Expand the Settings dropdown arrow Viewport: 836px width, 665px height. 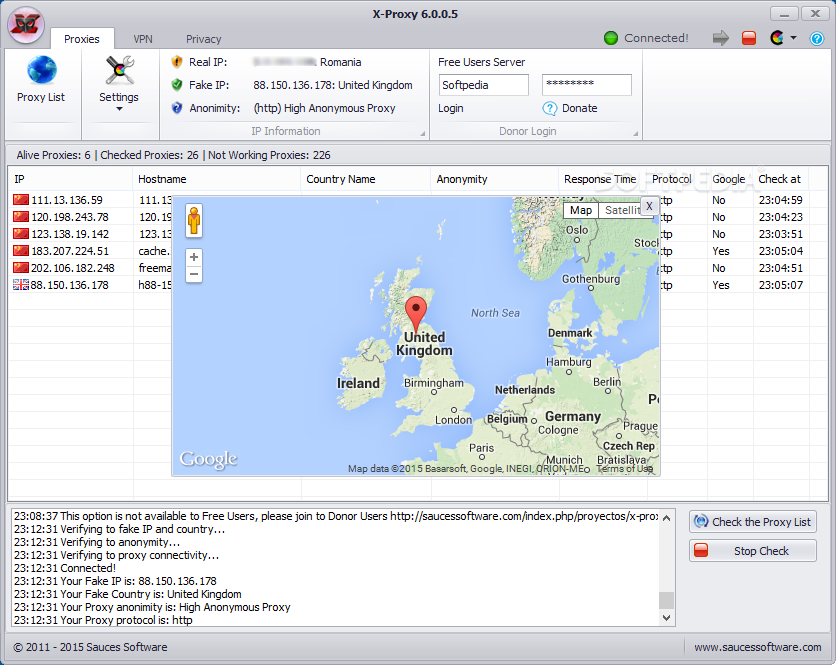point(119,109)
